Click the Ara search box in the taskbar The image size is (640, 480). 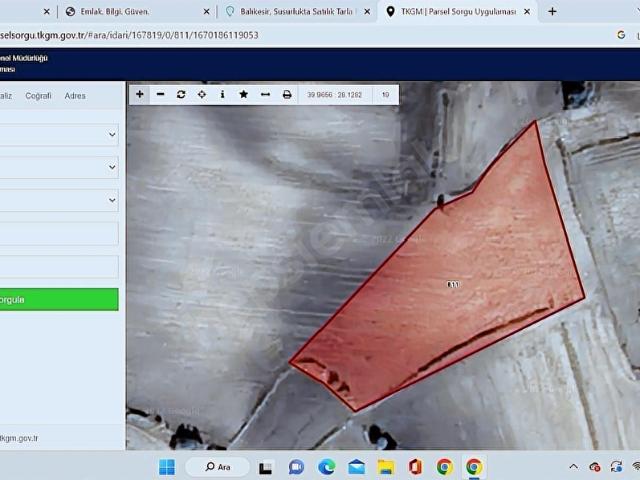pyautogui.click(x=218, y=467)
